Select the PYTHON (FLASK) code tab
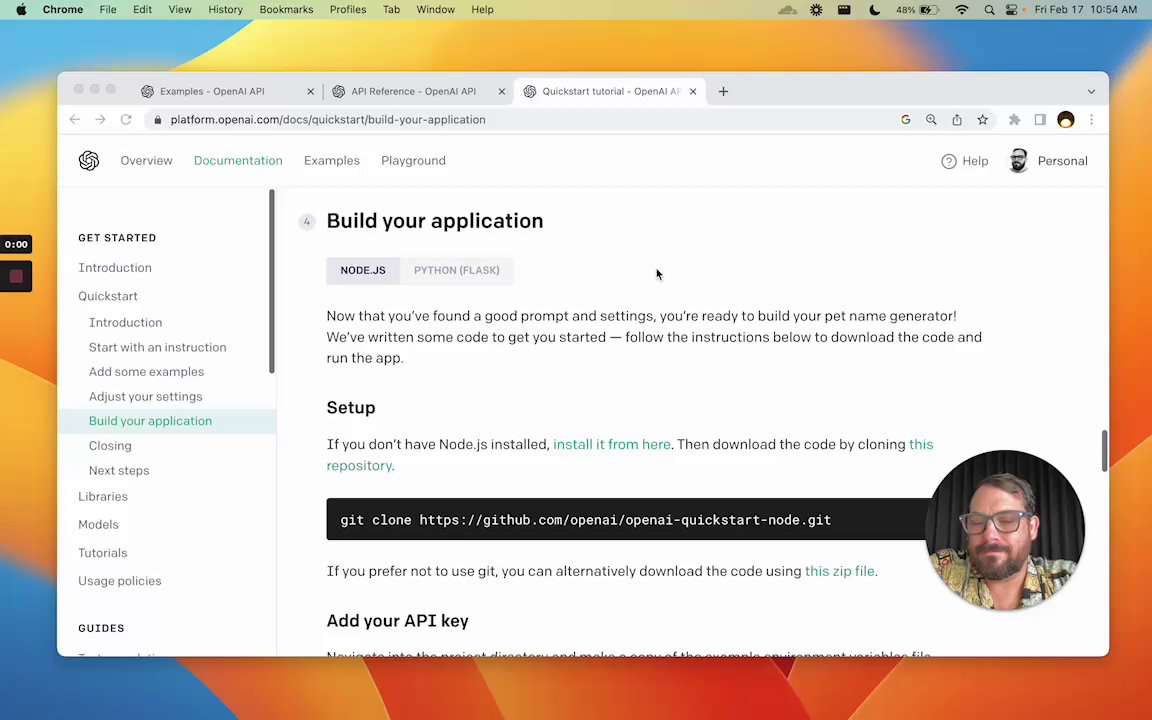The image size is (1152, 720). (x=456, y=270)
